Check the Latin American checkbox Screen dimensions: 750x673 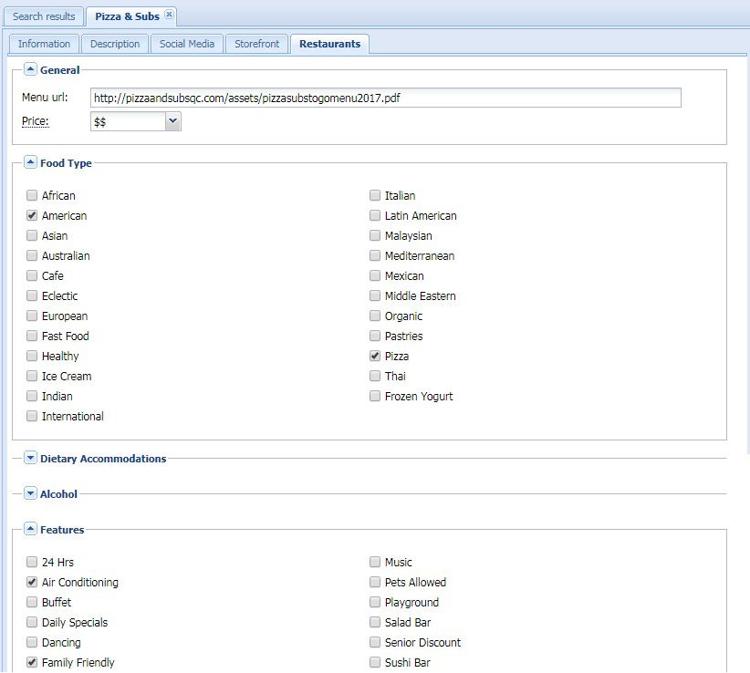[x=375, y=215]
